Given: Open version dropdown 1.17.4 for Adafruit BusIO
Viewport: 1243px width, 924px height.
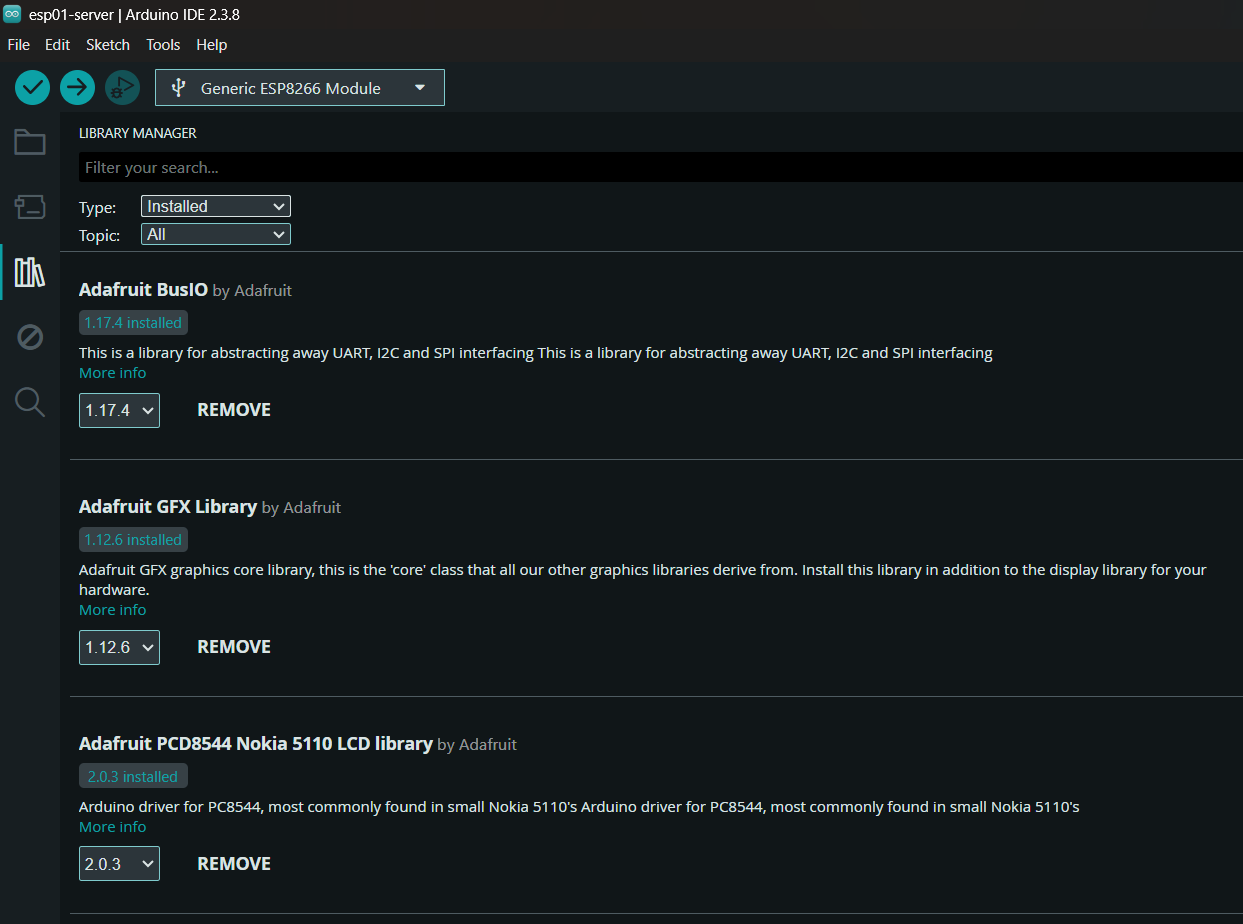Looking at the screenshot, I should tap(119, 410).
